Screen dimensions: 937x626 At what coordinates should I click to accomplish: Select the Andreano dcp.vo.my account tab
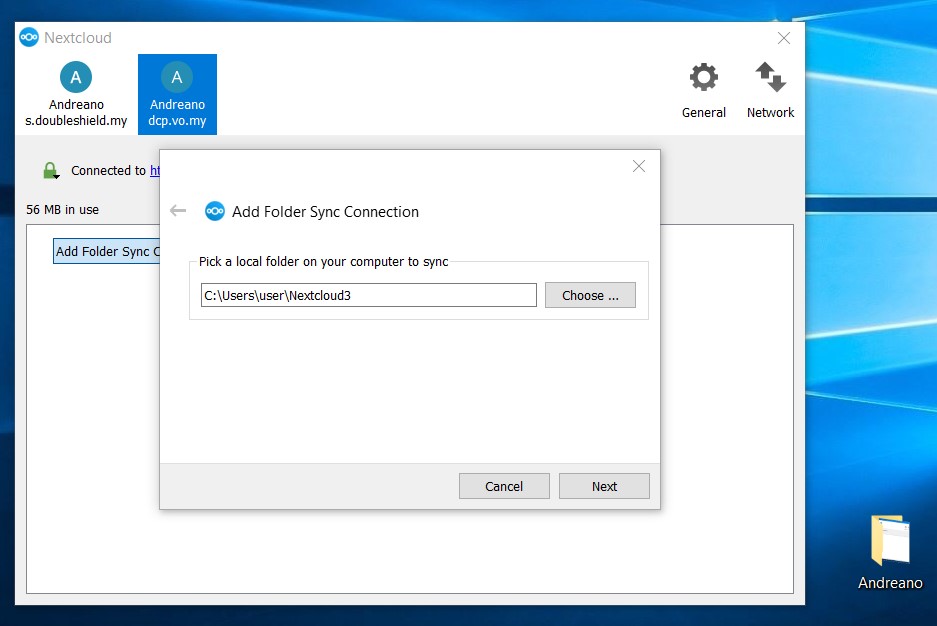click(177, 94)
